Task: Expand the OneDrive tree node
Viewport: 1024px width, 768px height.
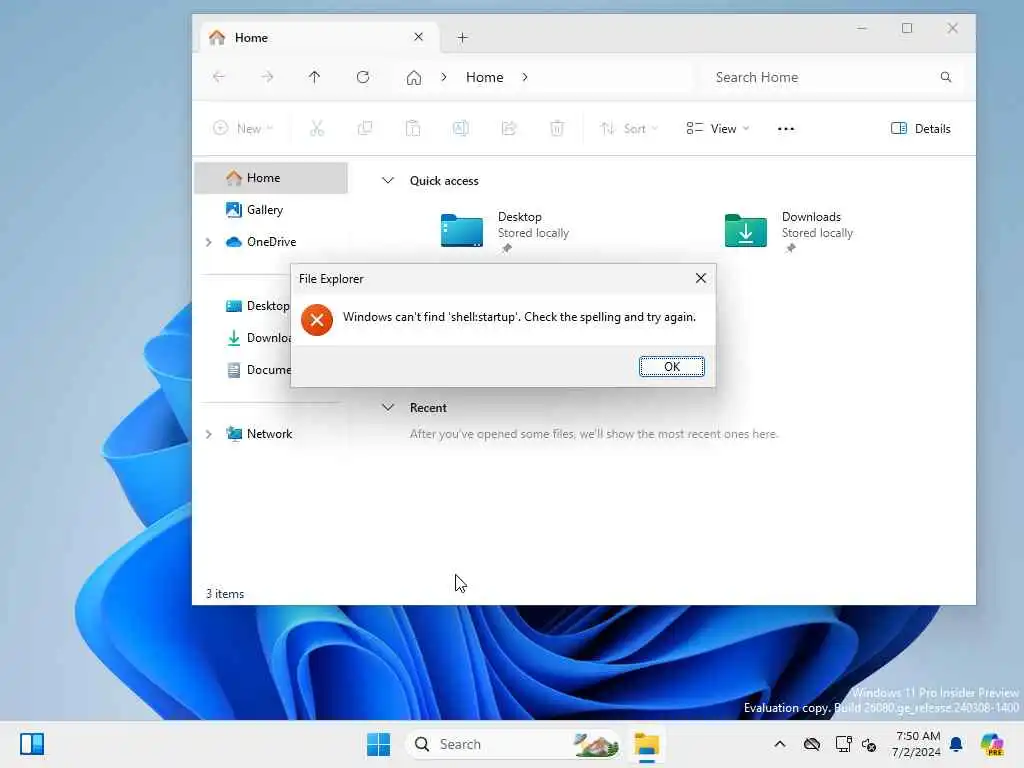Action: pyautogui.click(x=208, y=242)
